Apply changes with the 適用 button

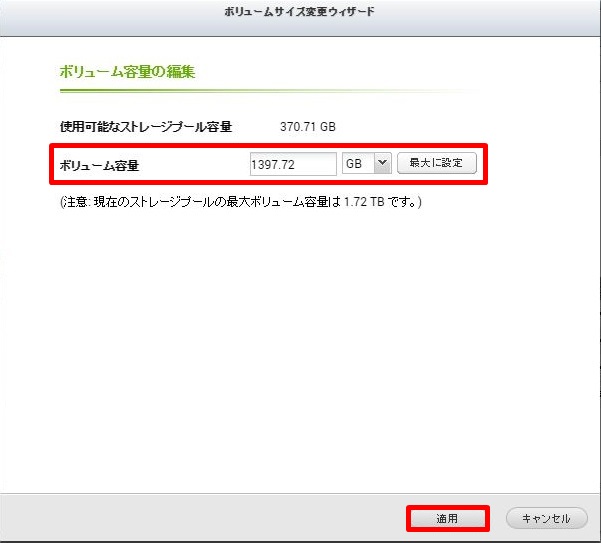[x=447, y=518]
